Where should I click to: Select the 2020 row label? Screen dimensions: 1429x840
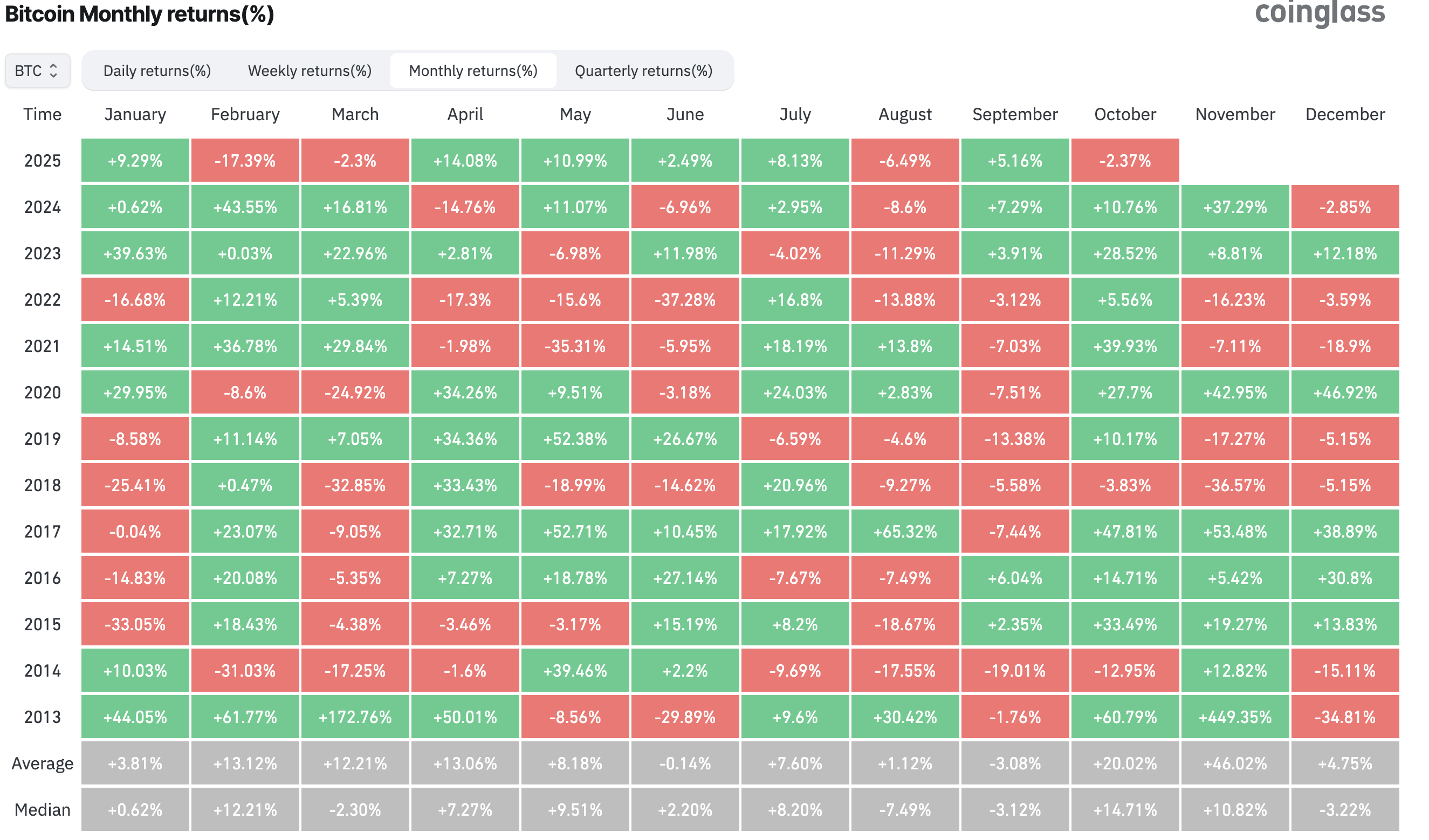tap(42, 392)
